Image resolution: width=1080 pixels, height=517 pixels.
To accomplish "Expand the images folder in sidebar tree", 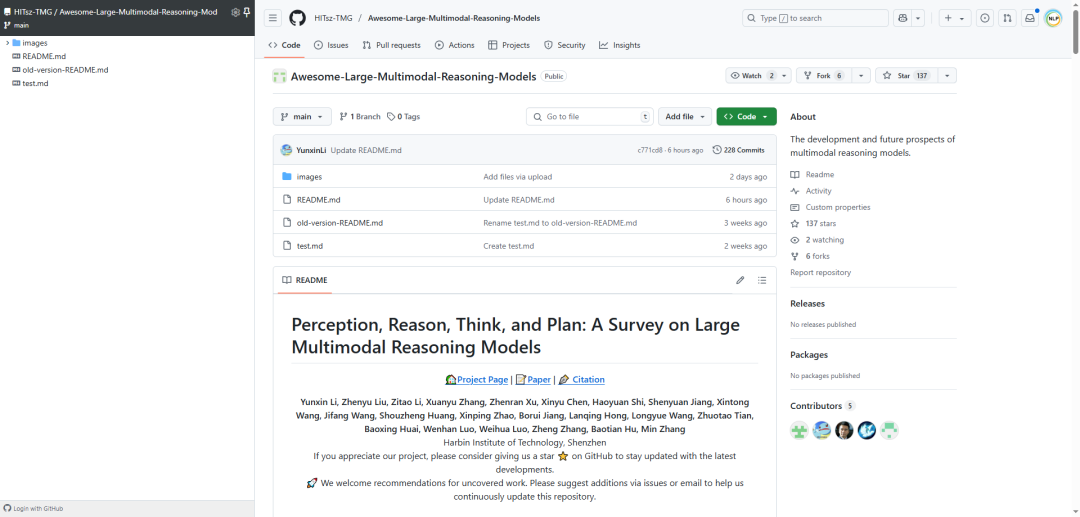I will (x=8, y=43).
